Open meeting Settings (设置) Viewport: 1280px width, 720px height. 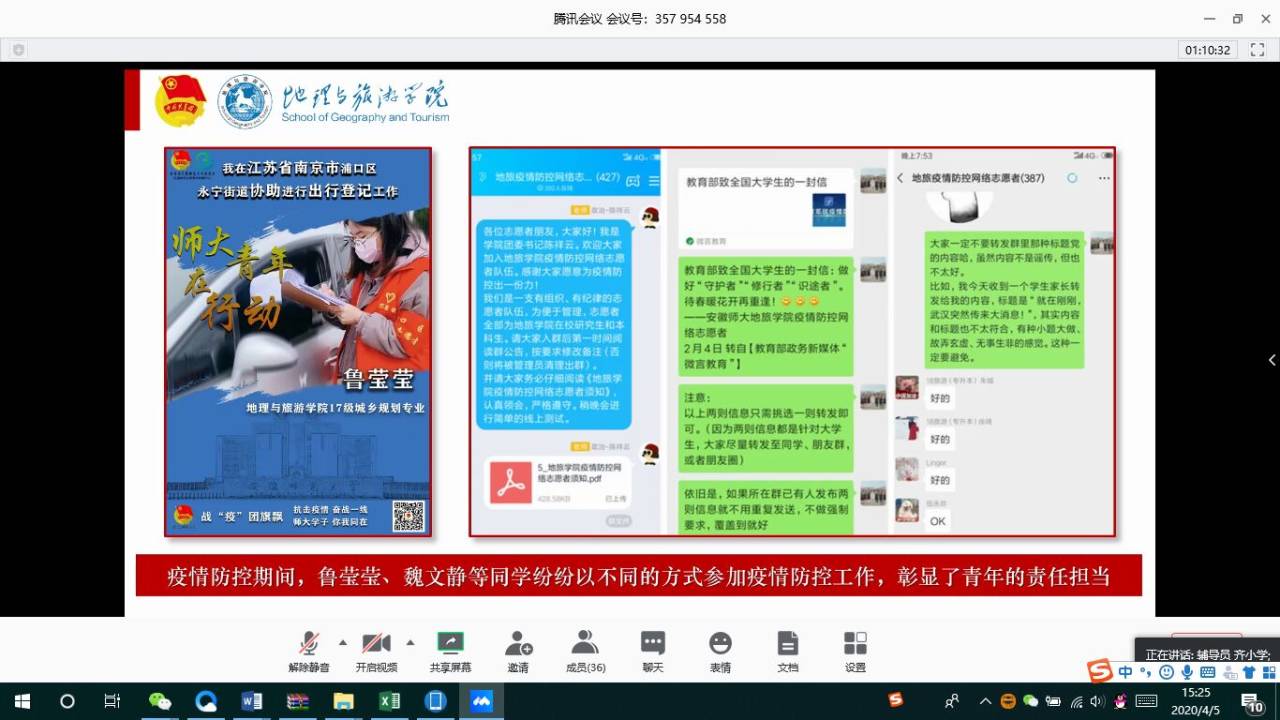pyautogui.click(x=855, y=643)
